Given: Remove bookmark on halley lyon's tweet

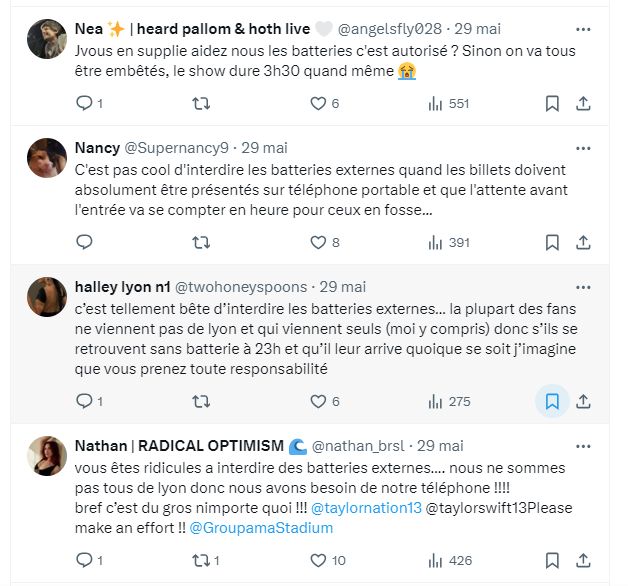Looking at the screenshot, I should [x=552, y=401].
